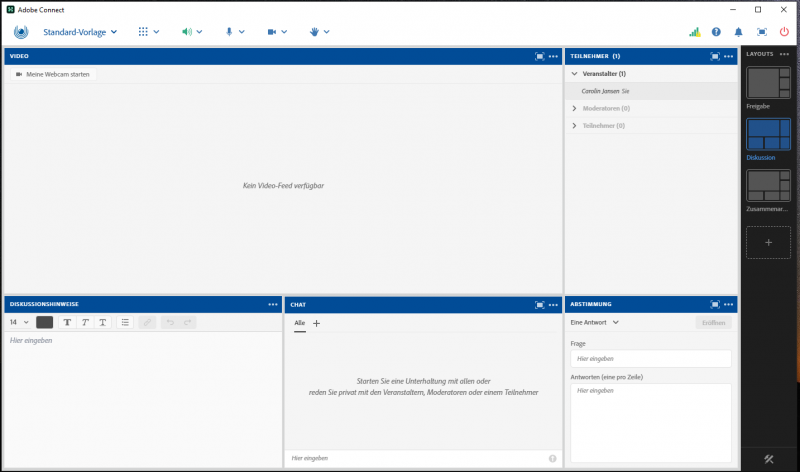Click Meine Webcam starten button
The image size is (800, 472).
[x=53, y=74]
